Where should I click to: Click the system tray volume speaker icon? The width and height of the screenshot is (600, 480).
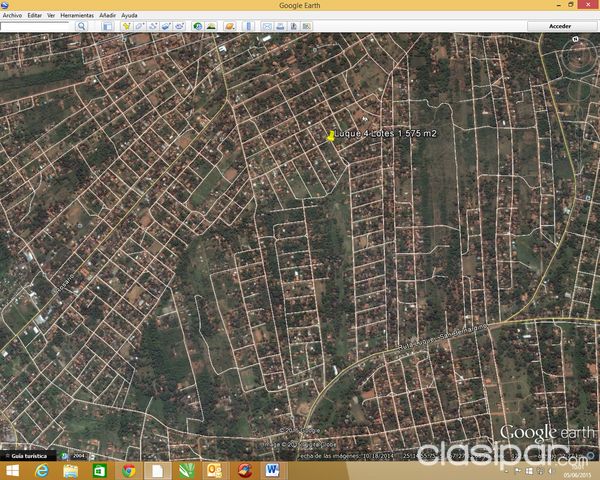click(551, 471)
